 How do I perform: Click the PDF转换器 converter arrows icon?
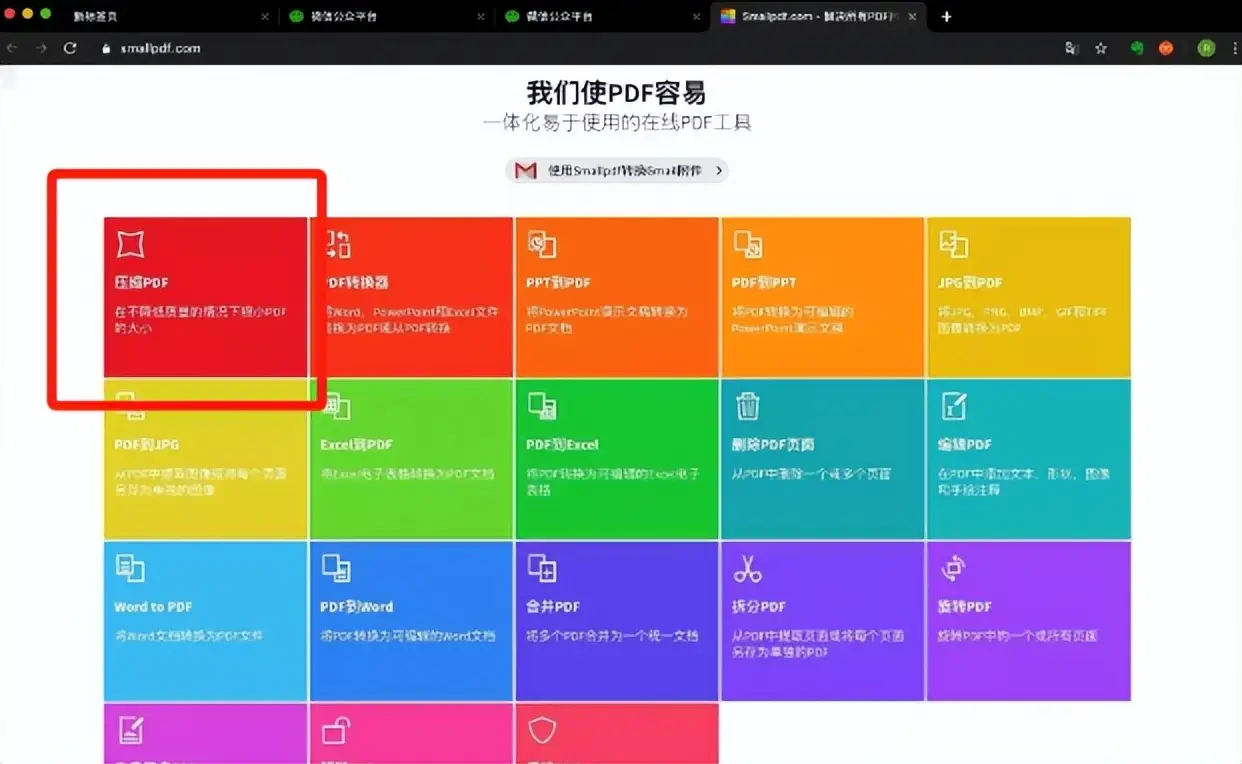338,243
